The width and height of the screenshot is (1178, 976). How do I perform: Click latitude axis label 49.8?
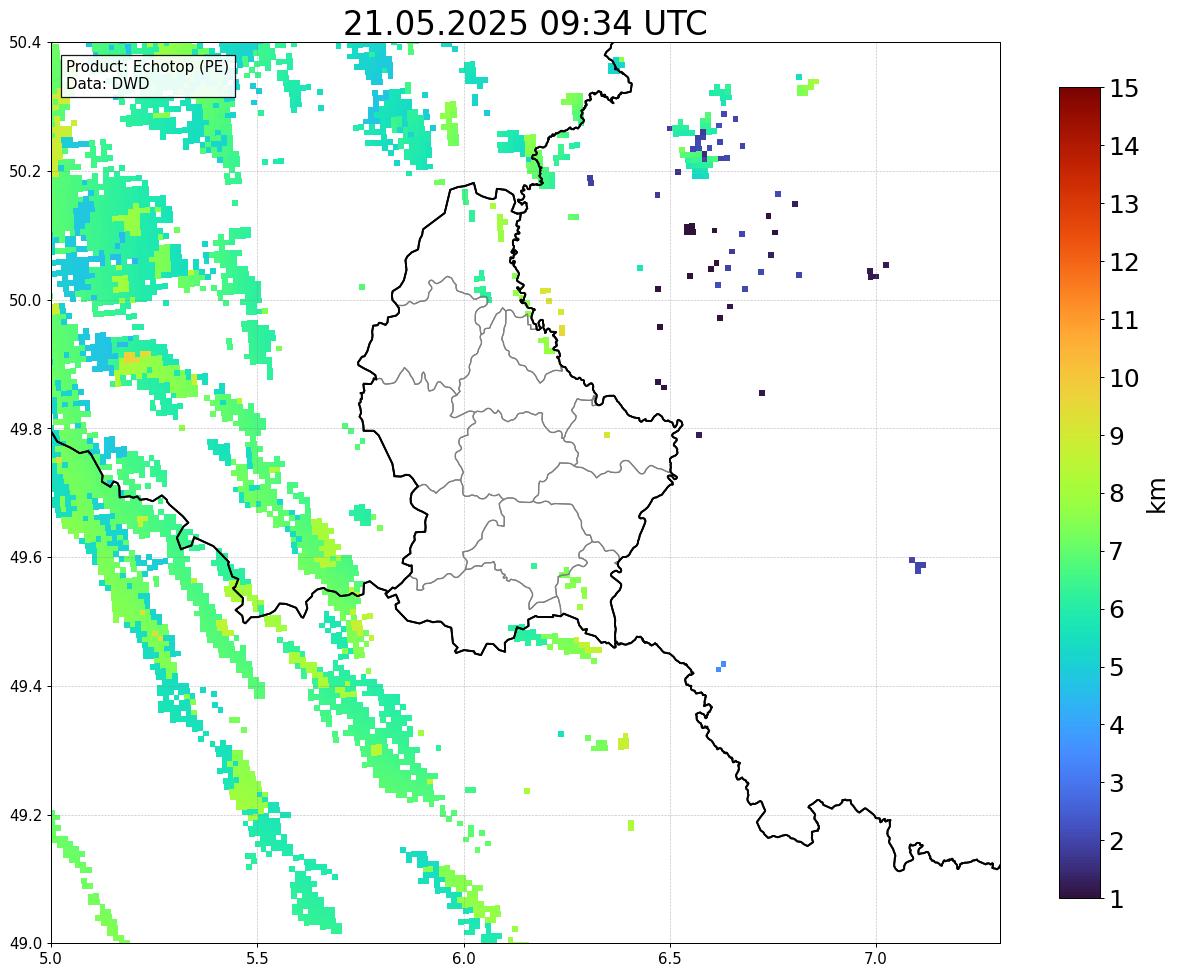point(24,429)
